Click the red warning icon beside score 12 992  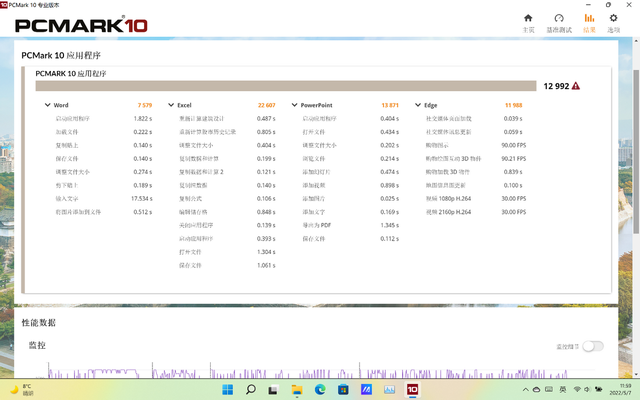[575, 86]
